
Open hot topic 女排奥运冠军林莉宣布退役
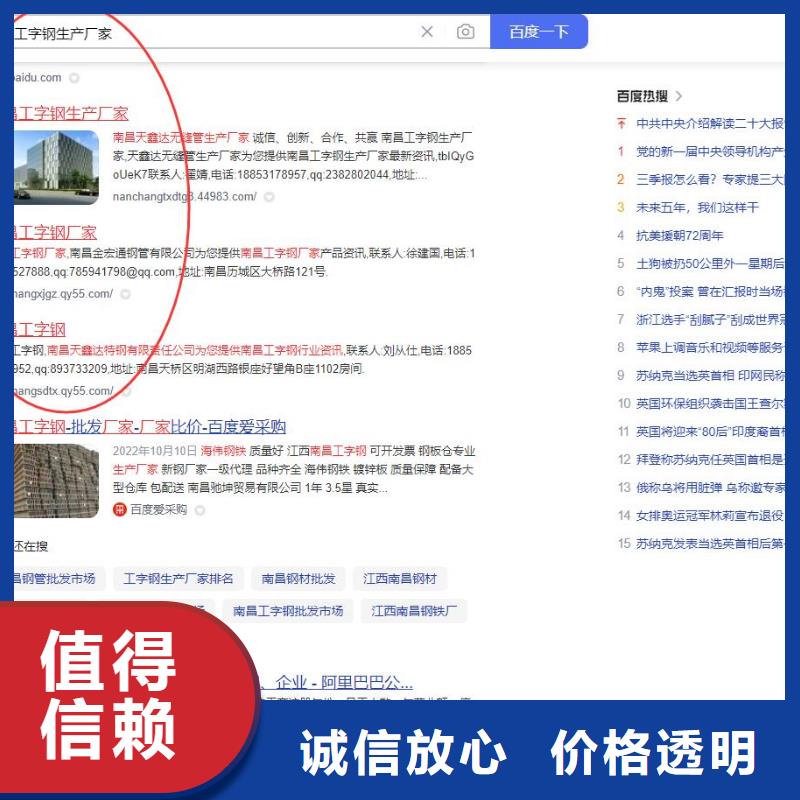[x=710, y=516]
